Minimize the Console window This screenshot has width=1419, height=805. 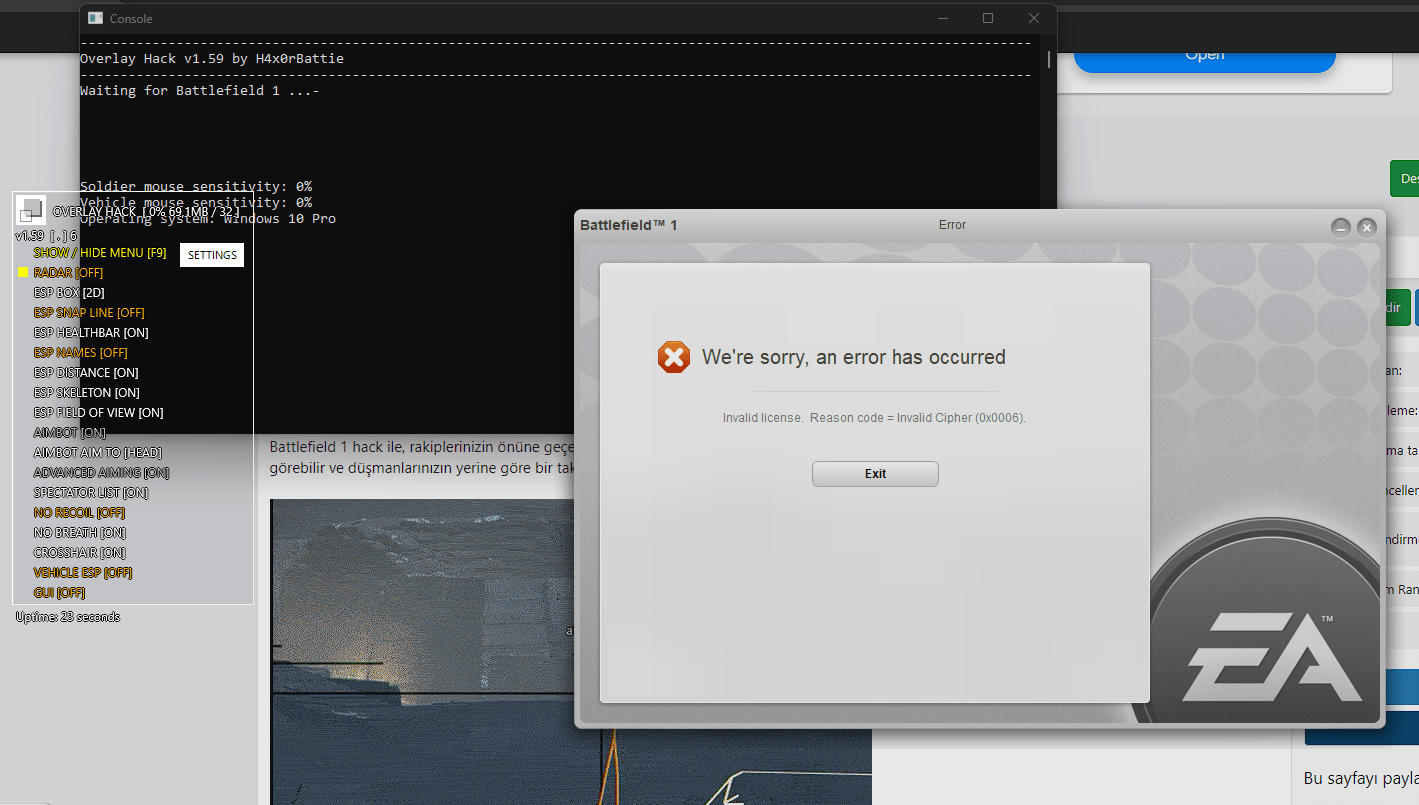[942, 18]
